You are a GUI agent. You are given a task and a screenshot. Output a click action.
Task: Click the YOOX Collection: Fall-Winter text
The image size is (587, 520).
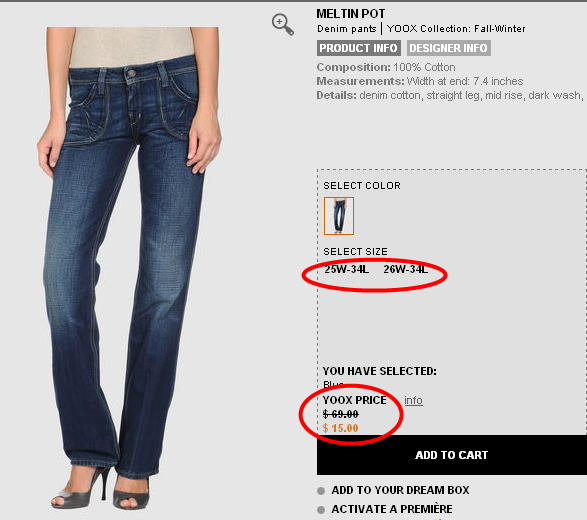456,29
